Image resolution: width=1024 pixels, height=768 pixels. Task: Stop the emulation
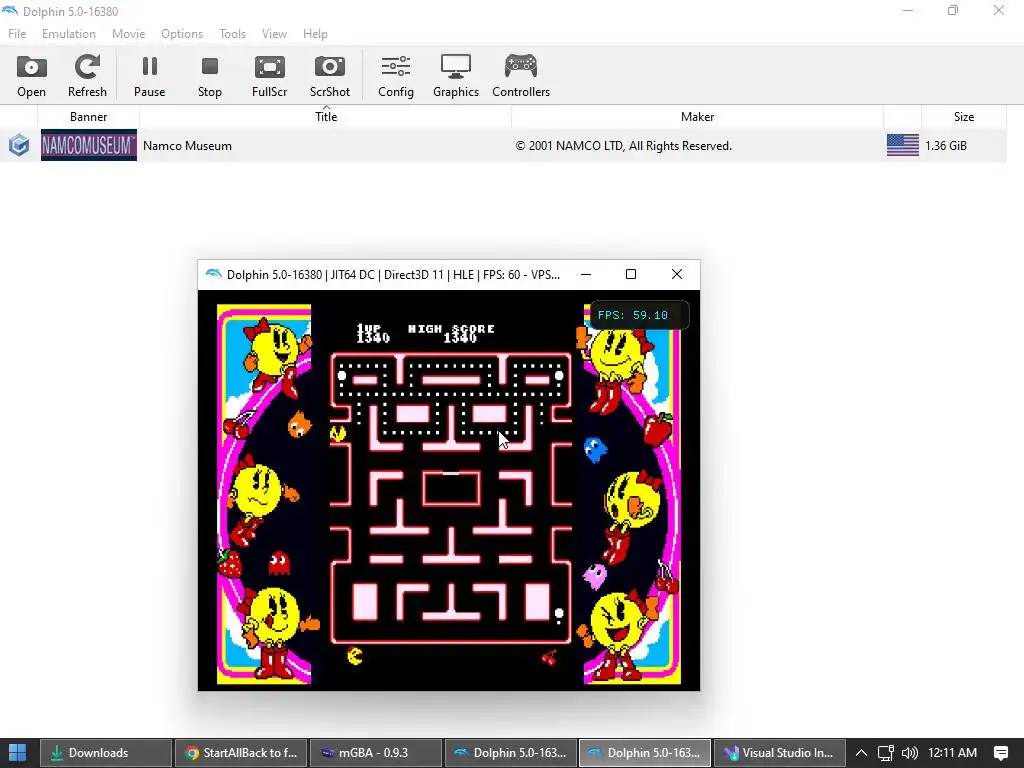pos(210,76)
